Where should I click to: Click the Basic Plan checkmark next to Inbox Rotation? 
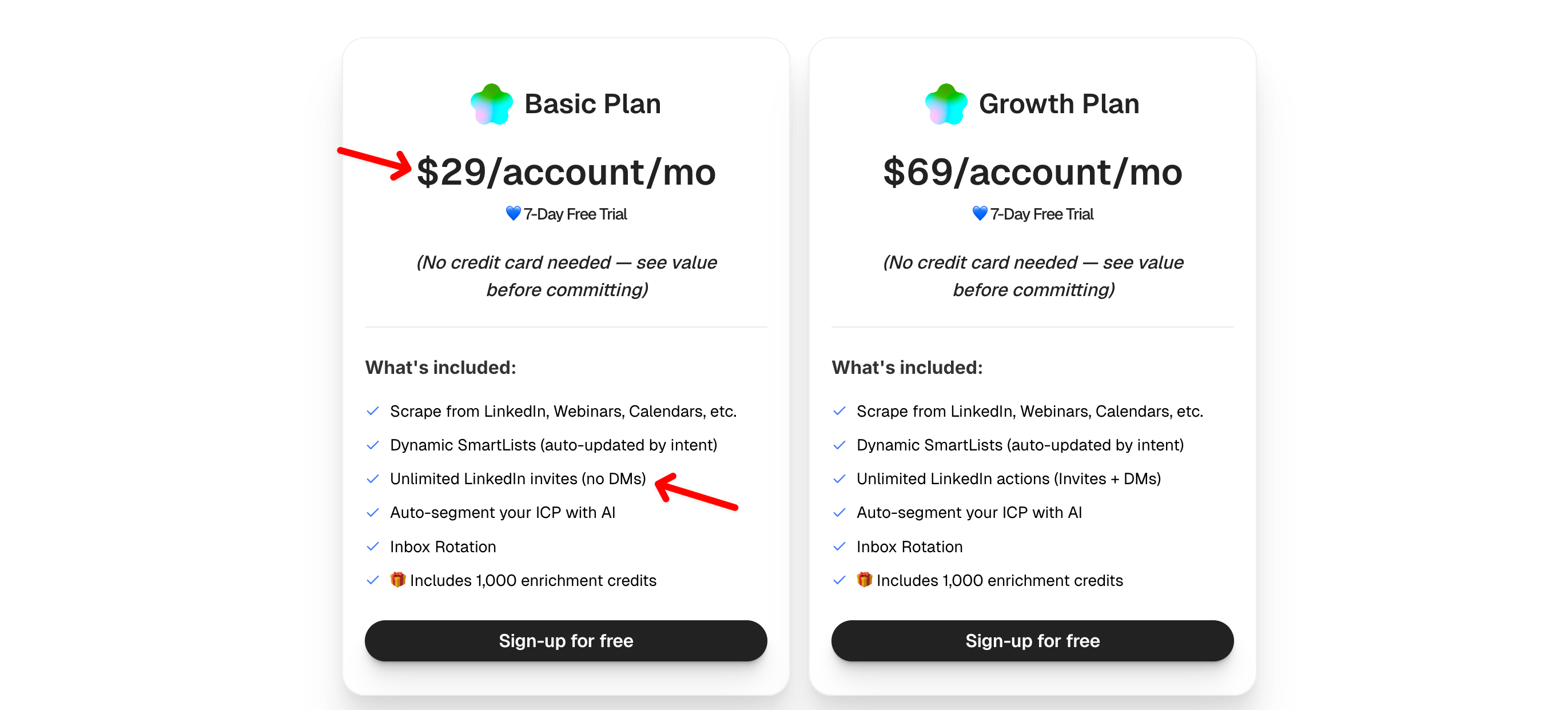pyautogui.click(x=373, y=547)
